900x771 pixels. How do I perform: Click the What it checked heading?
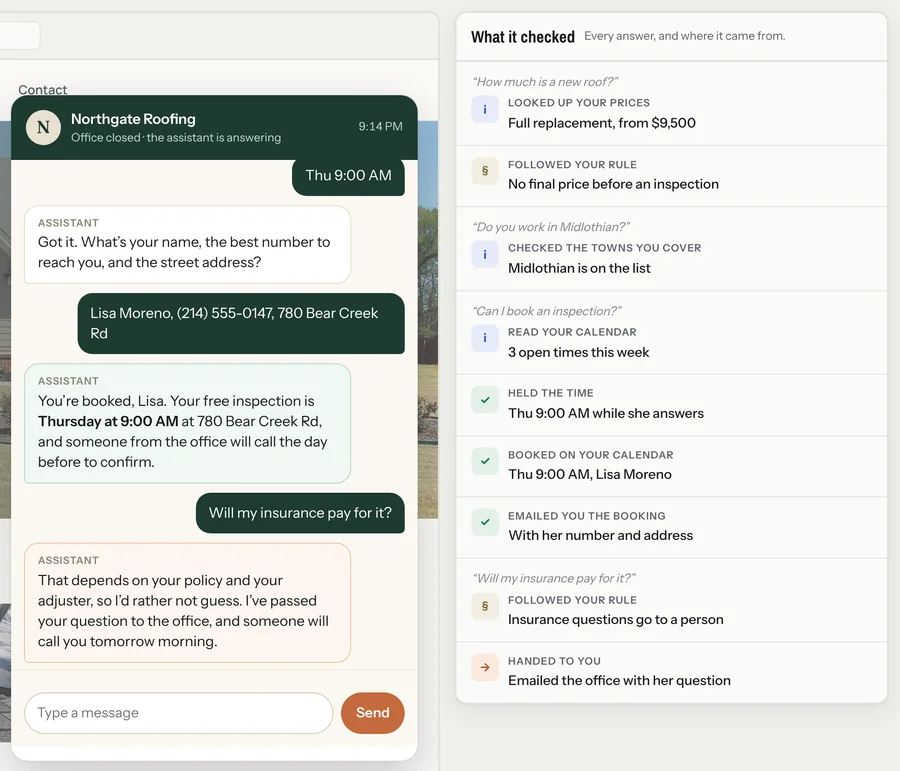(523, 37)
